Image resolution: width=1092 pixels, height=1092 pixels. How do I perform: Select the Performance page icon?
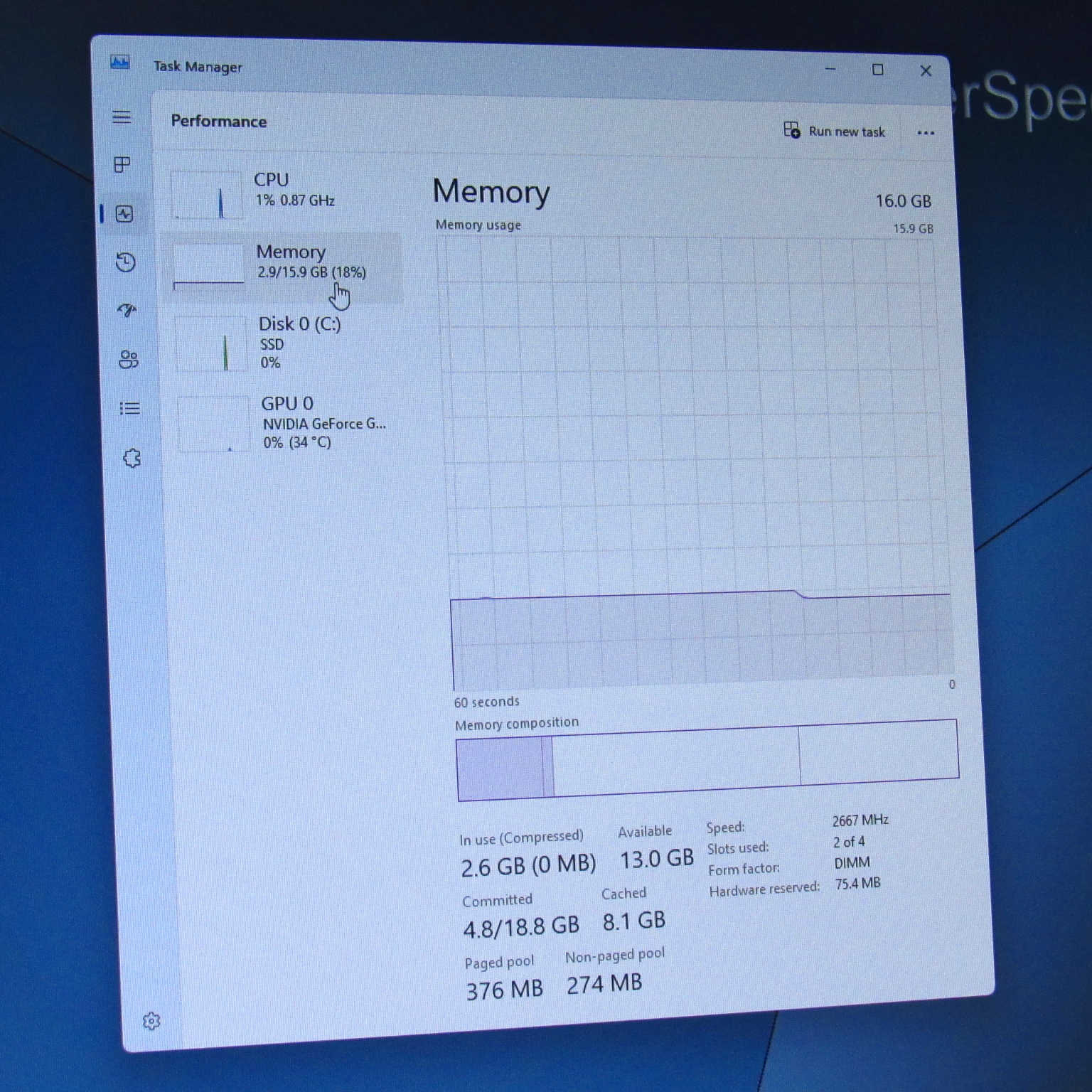(x=124, y=214)
